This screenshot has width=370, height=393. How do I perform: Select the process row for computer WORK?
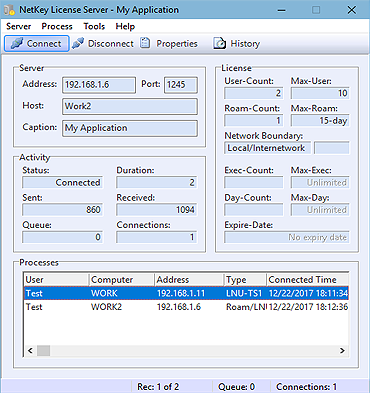coord(186,293)
